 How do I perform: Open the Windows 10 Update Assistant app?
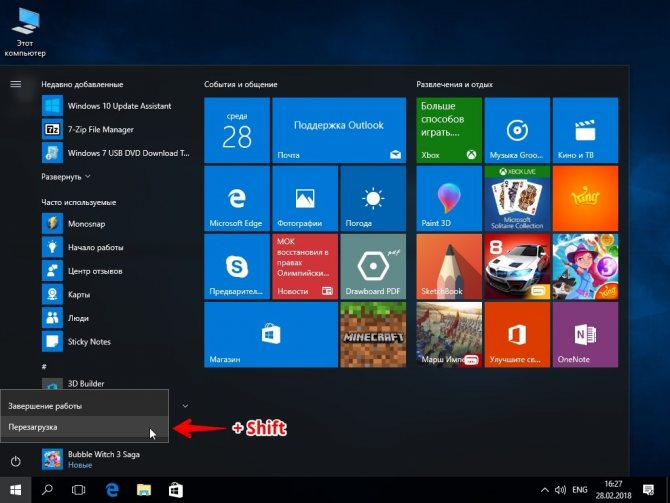point(115,106)
